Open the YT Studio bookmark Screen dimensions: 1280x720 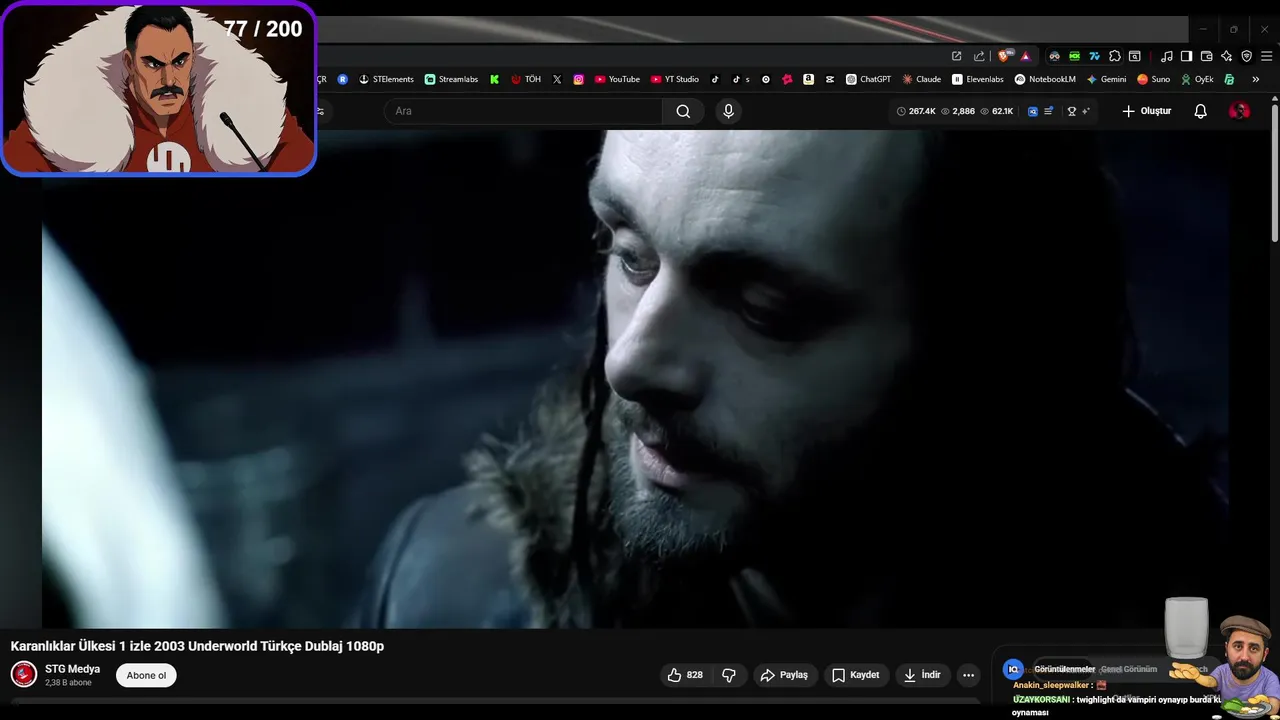point(675,79)
